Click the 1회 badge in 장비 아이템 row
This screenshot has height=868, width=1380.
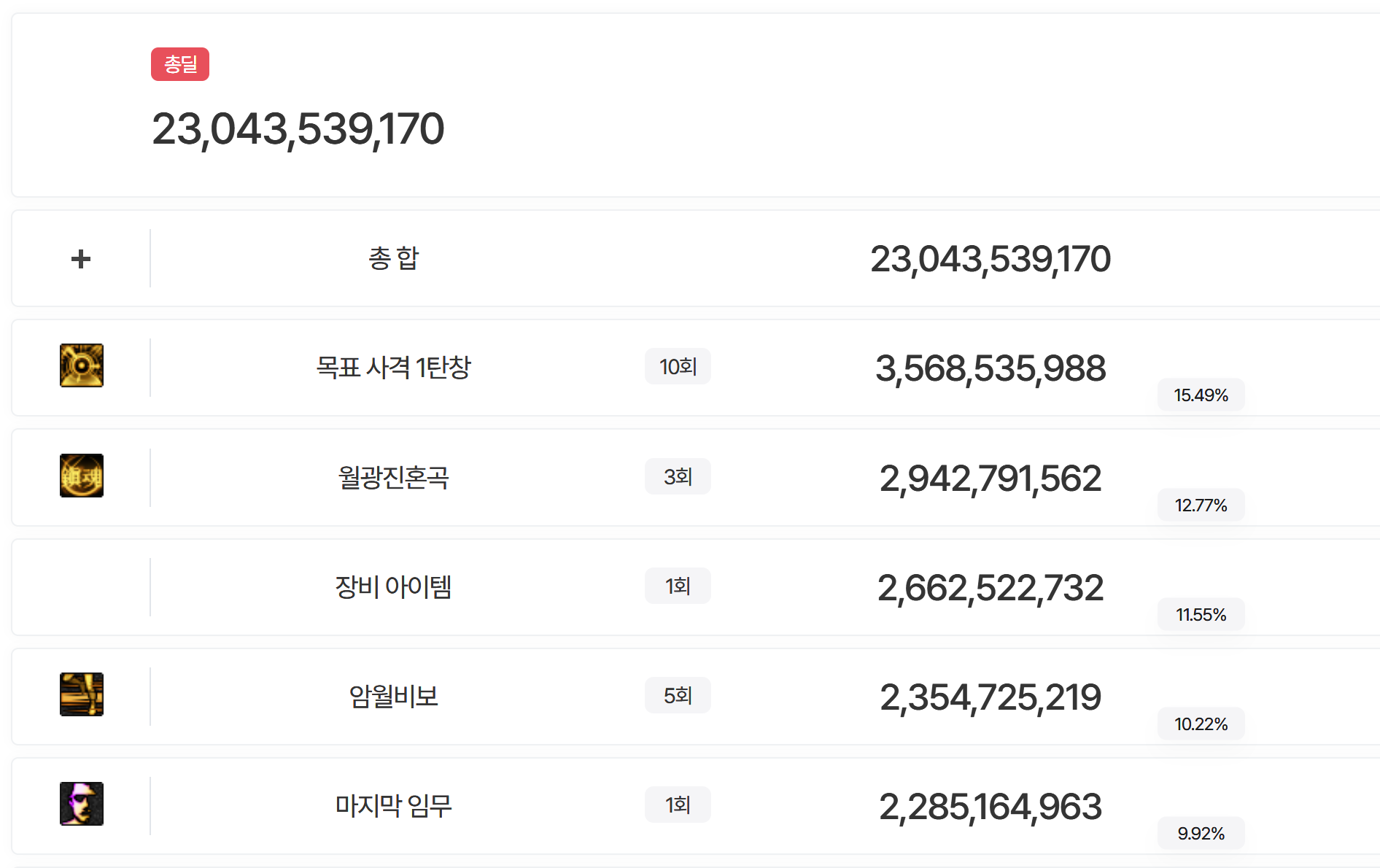pos(678,586)
